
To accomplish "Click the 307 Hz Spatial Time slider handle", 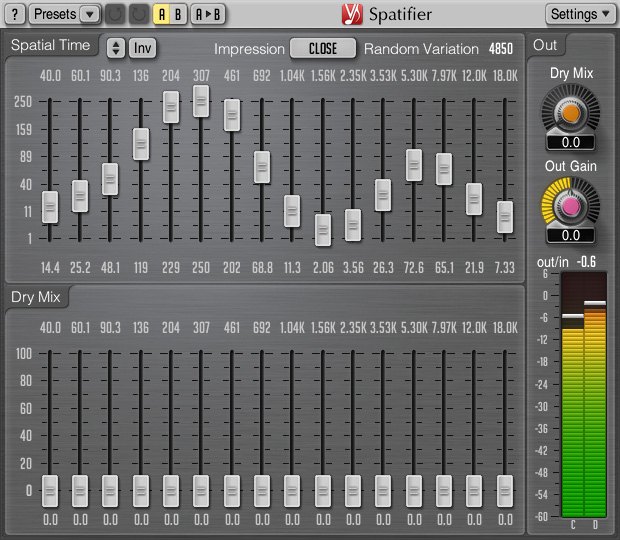I will (201, 100).
